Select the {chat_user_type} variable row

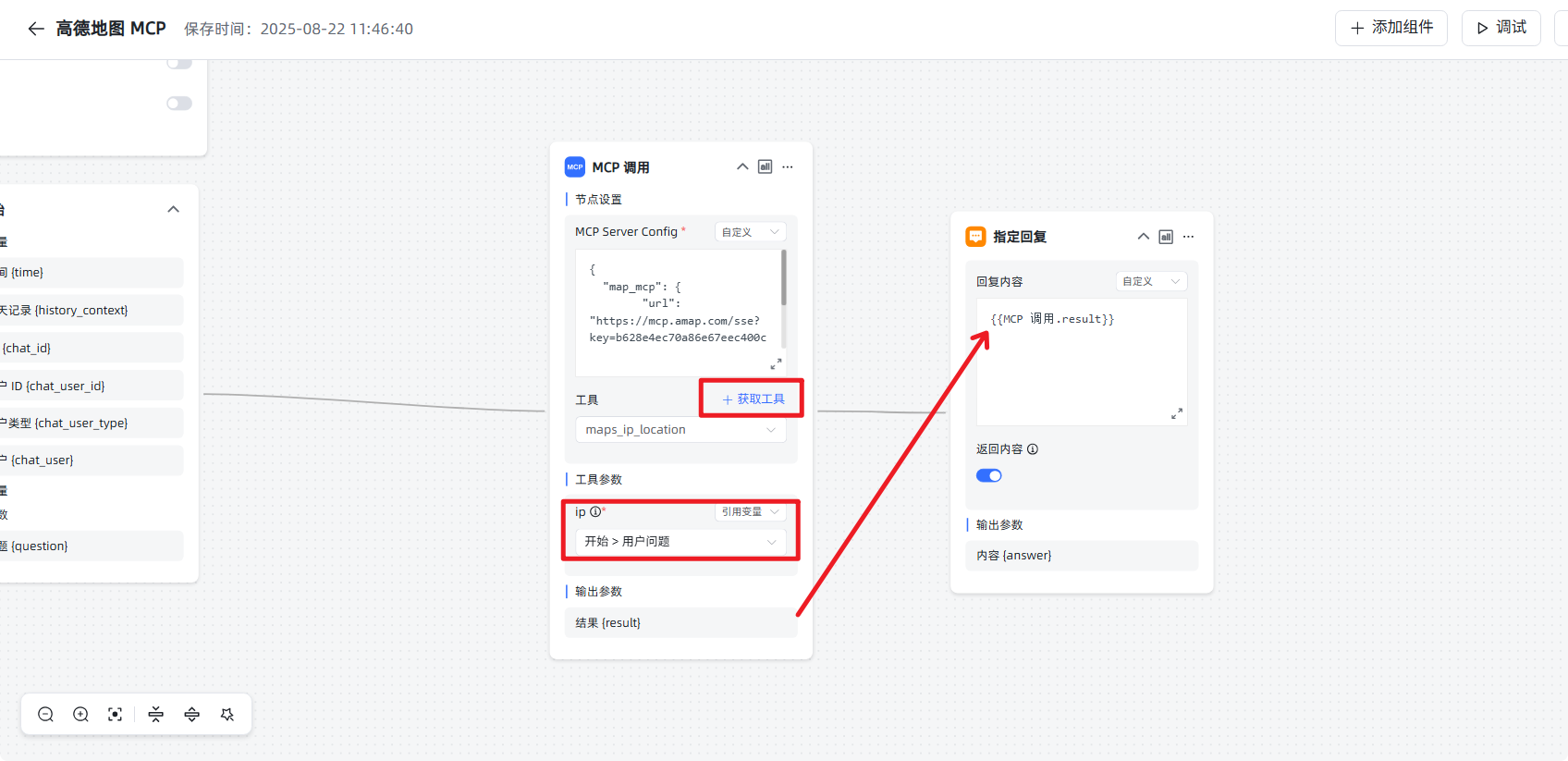tap(91, 423)
